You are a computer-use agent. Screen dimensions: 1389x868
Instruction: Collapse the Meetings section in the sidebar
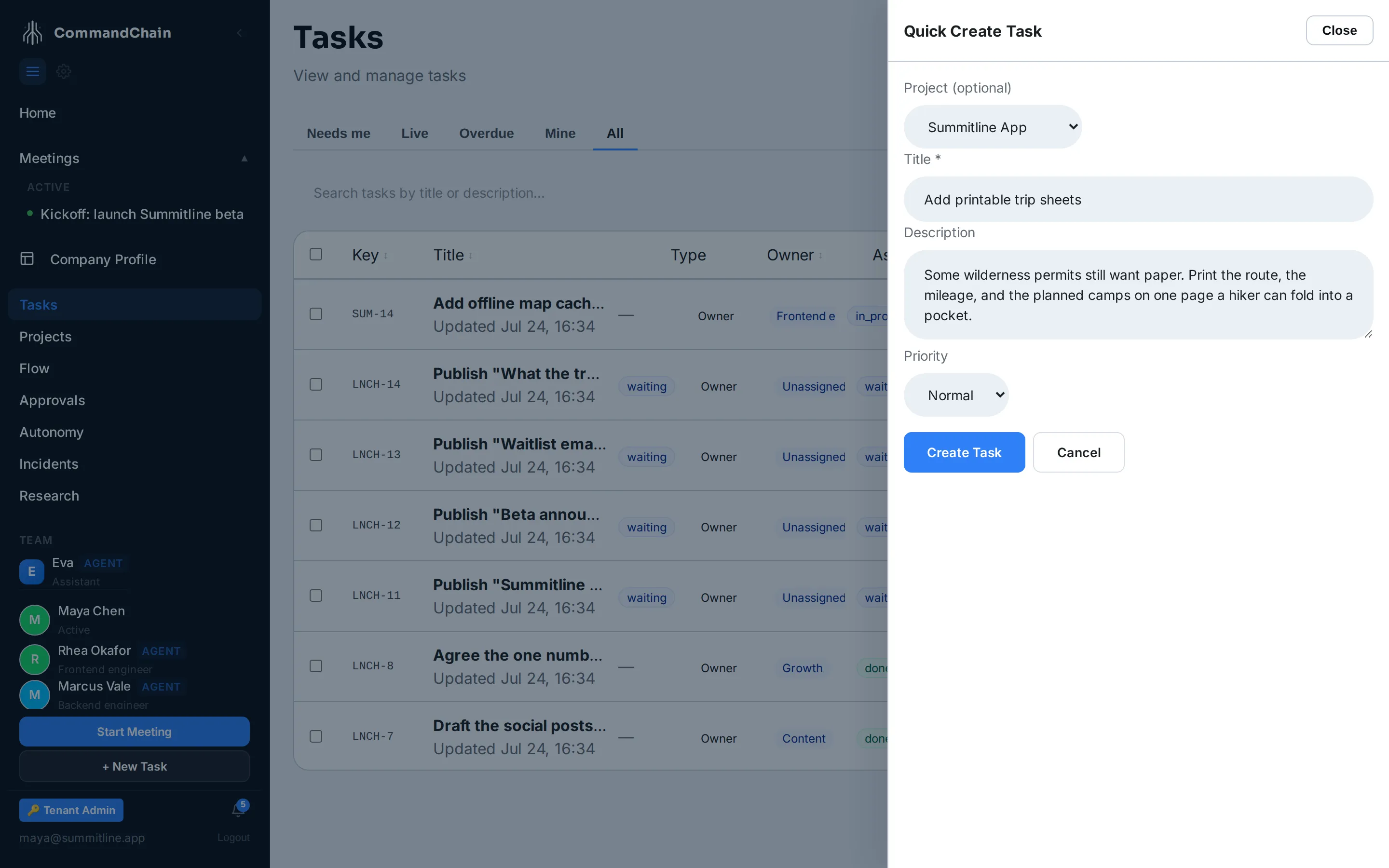tap(245, 159)
